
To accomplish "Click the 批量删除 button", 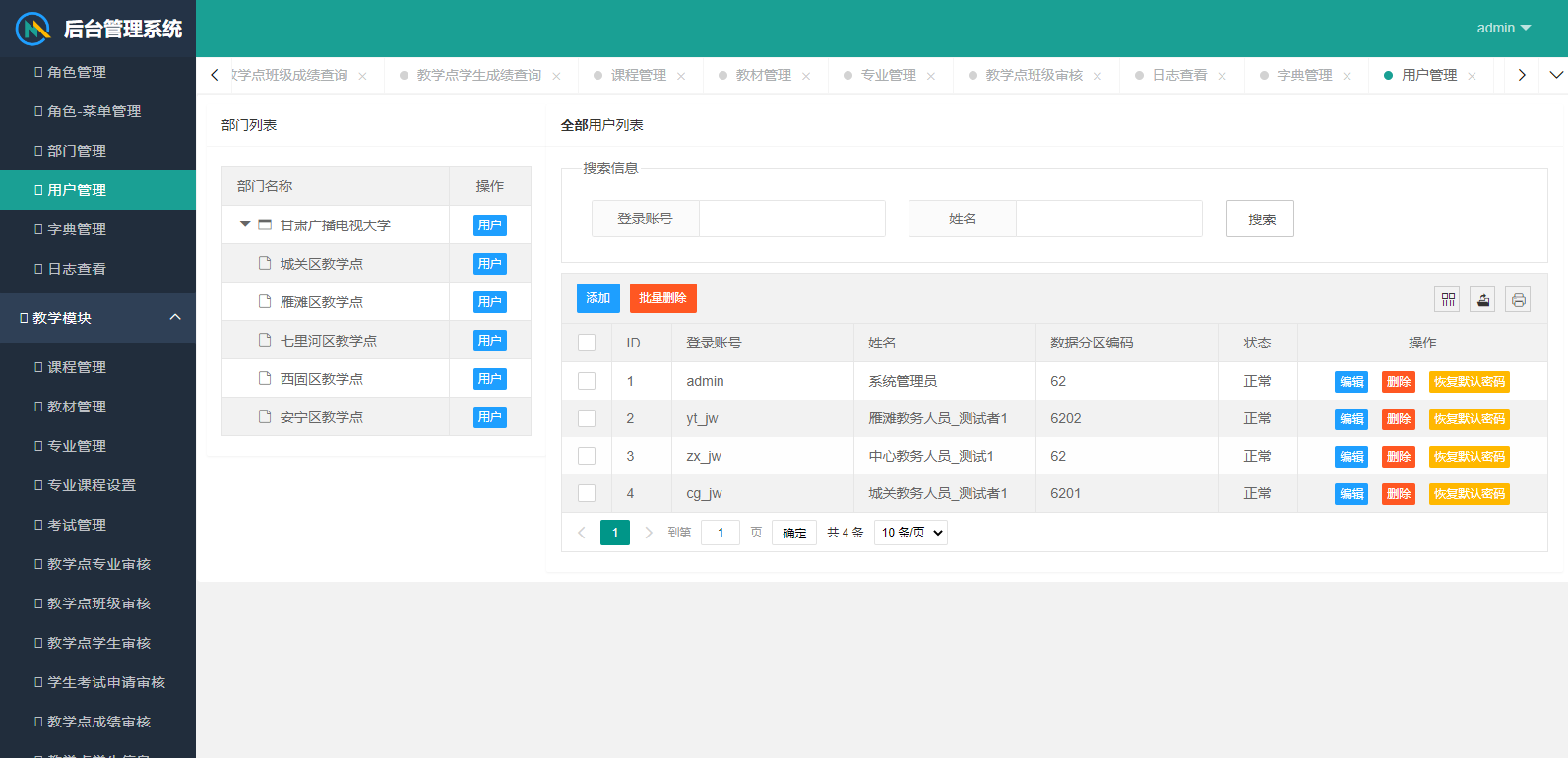I will [x=662, y=298].
